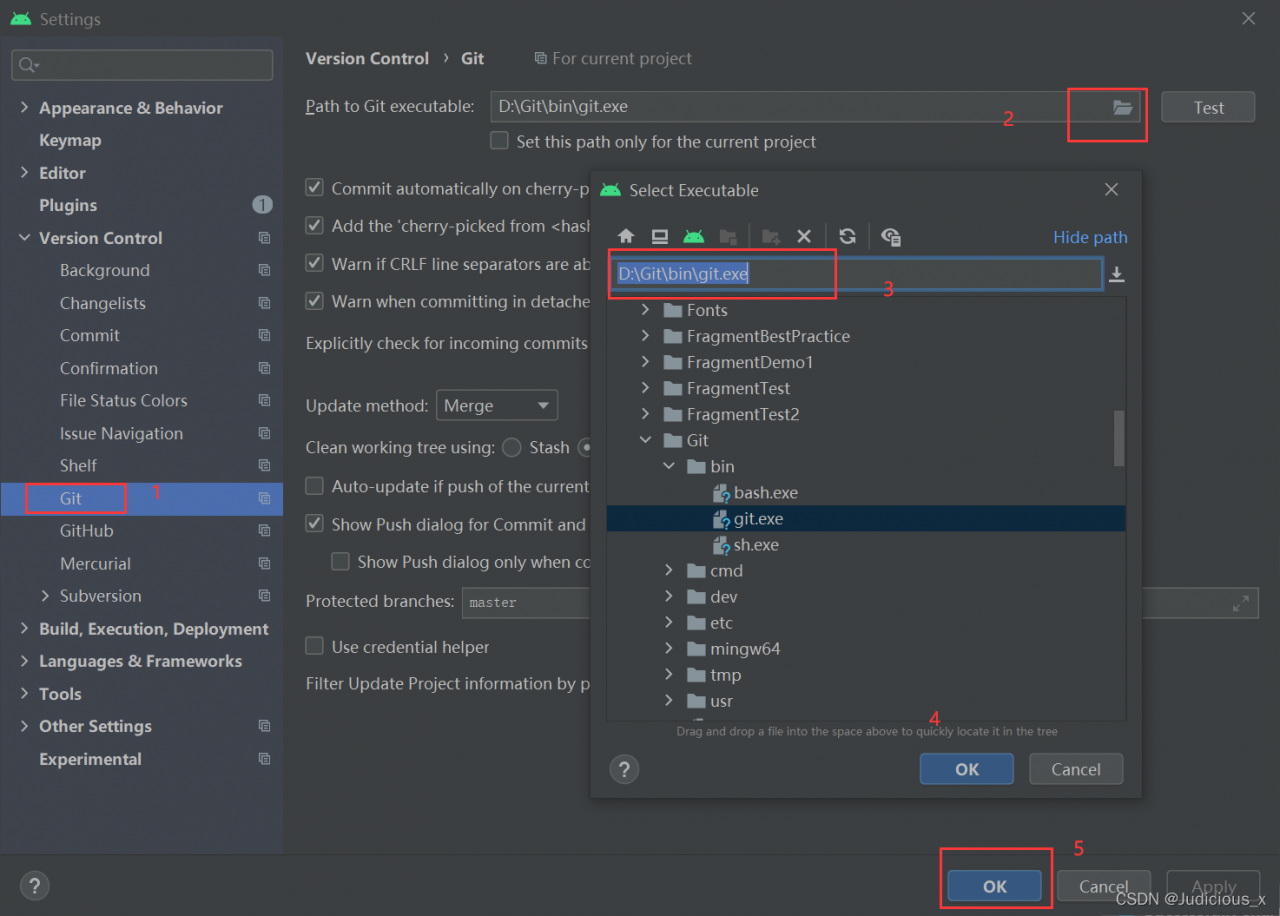This screenshot has width=1280, height=916.
Task: Click the expand icon in Protected branches field
Action: [x=1240, y=603]
